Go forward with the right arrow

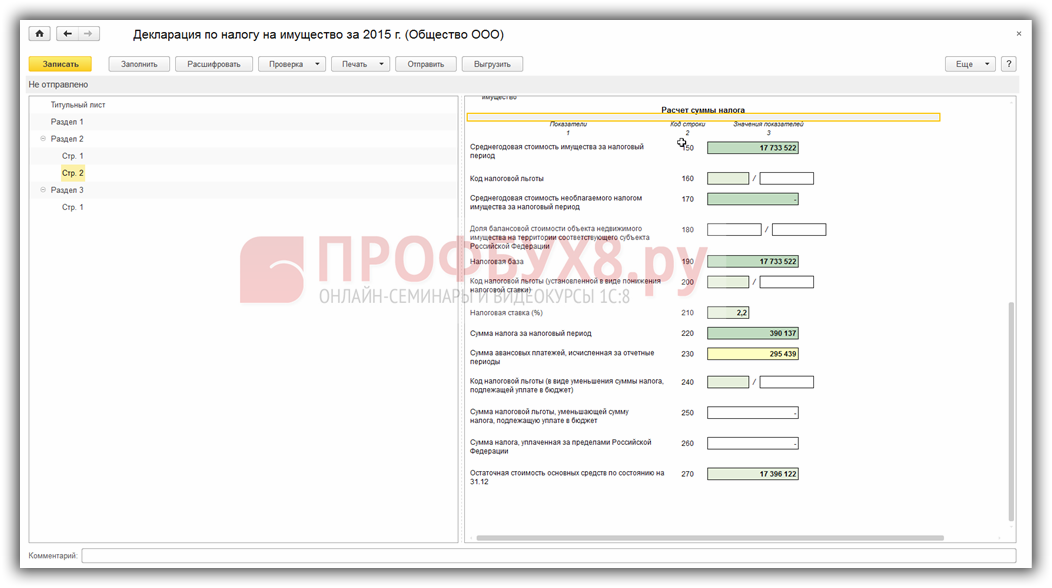click(x=88, y=34)
